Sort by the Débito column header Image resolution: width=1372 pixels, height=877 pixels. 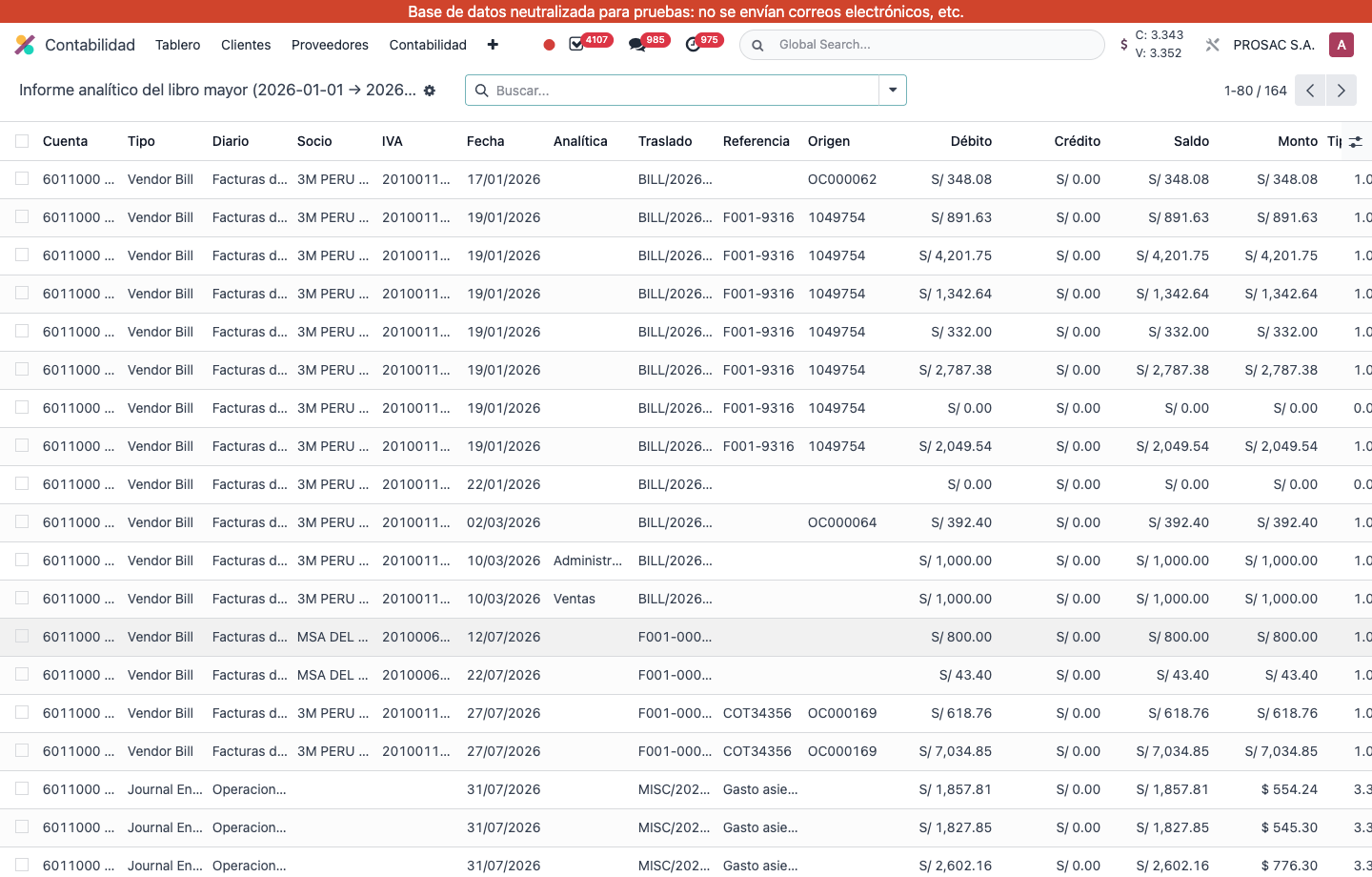click(x=971, y=141)
